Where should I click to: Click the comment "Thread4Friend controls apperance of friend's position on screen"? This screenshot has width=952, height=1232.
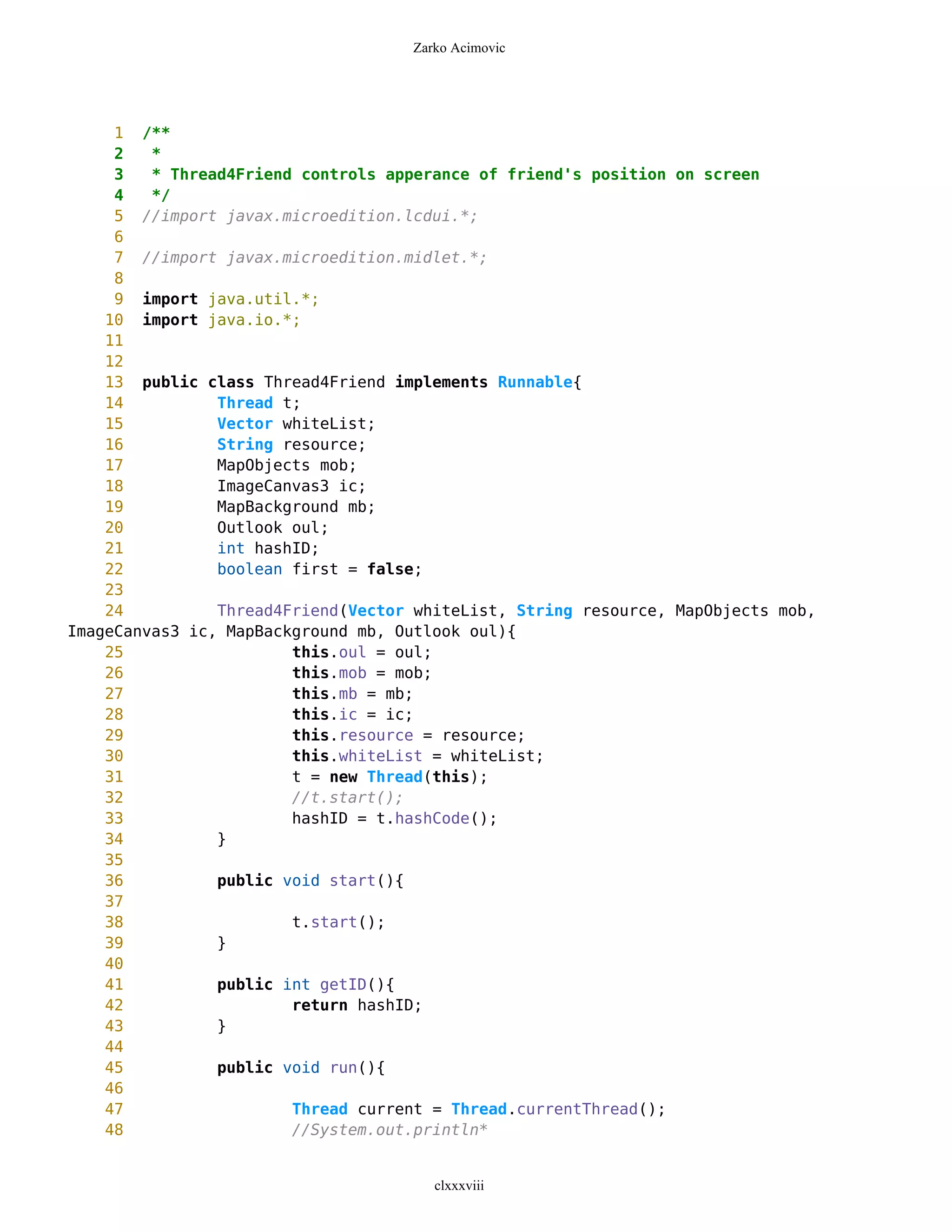(x=465, y=174)
